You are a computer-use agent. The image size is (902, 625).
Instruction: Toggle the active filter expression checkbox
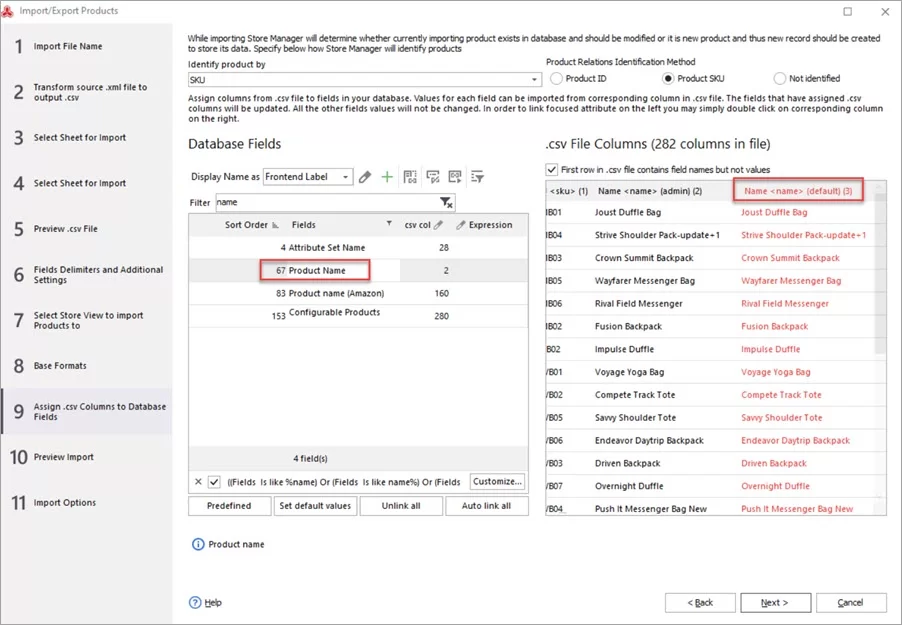click(214, 482)
